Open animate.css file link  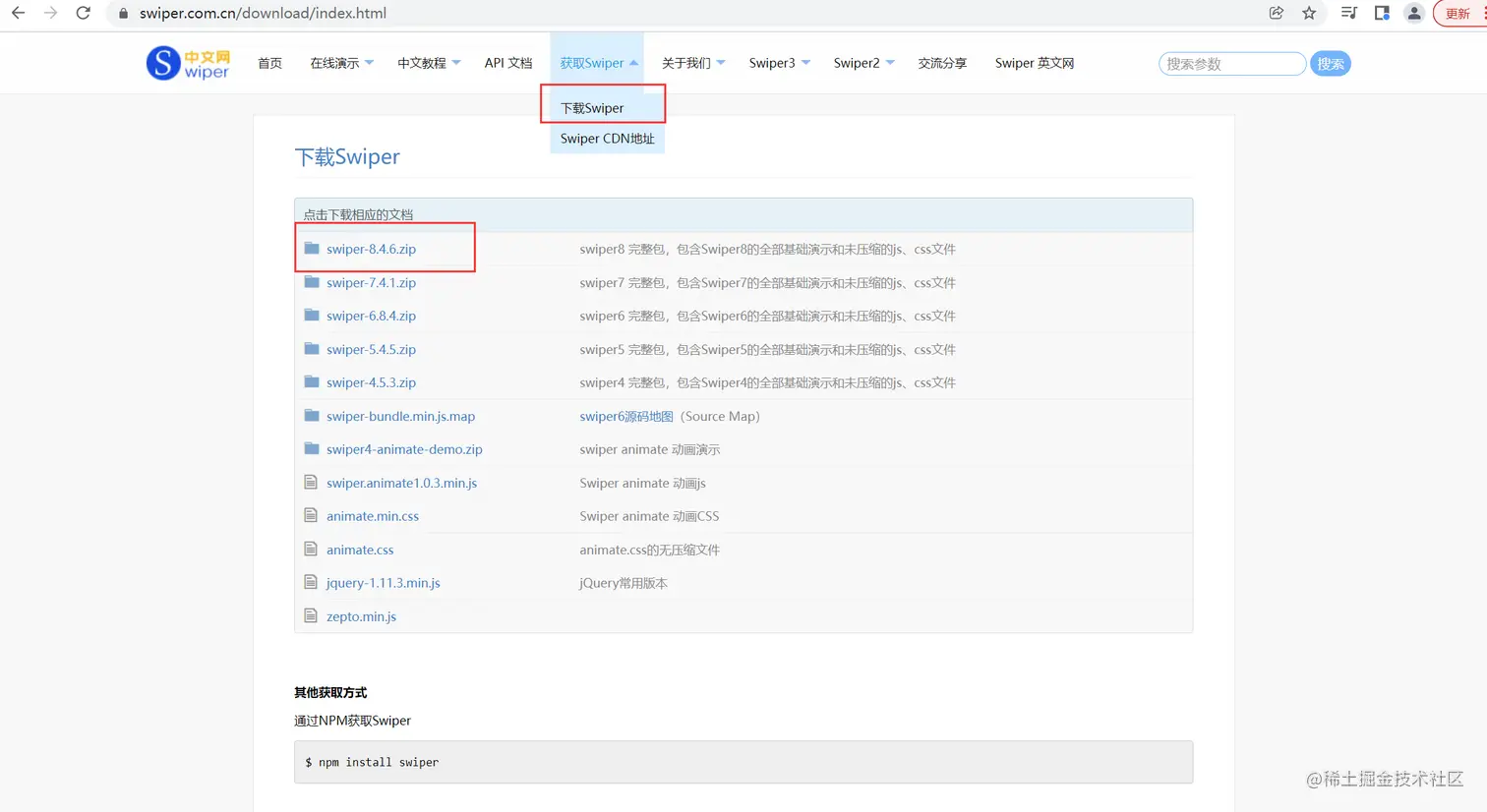coord(360,550)
